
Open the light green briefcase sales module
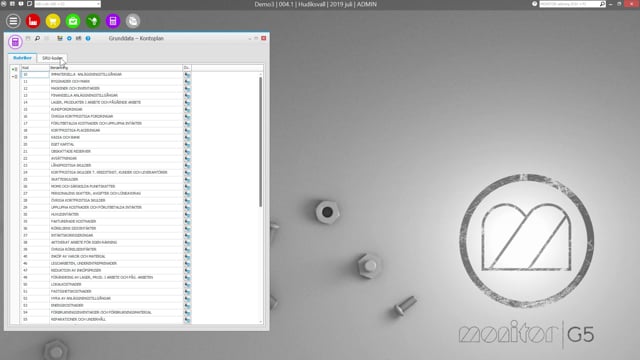click(73, 21)
